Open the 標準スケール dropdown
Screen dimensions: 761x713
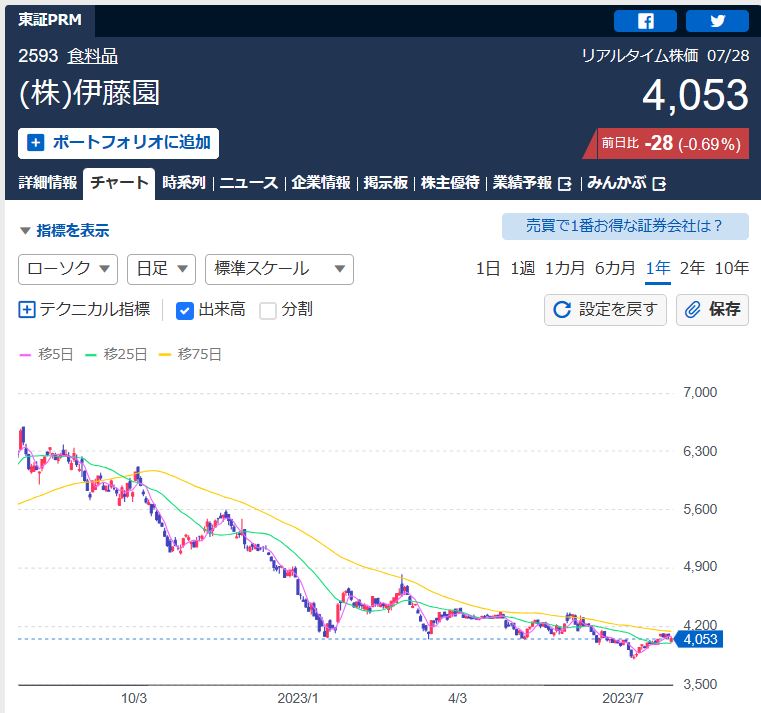click(x=280, y=269)
